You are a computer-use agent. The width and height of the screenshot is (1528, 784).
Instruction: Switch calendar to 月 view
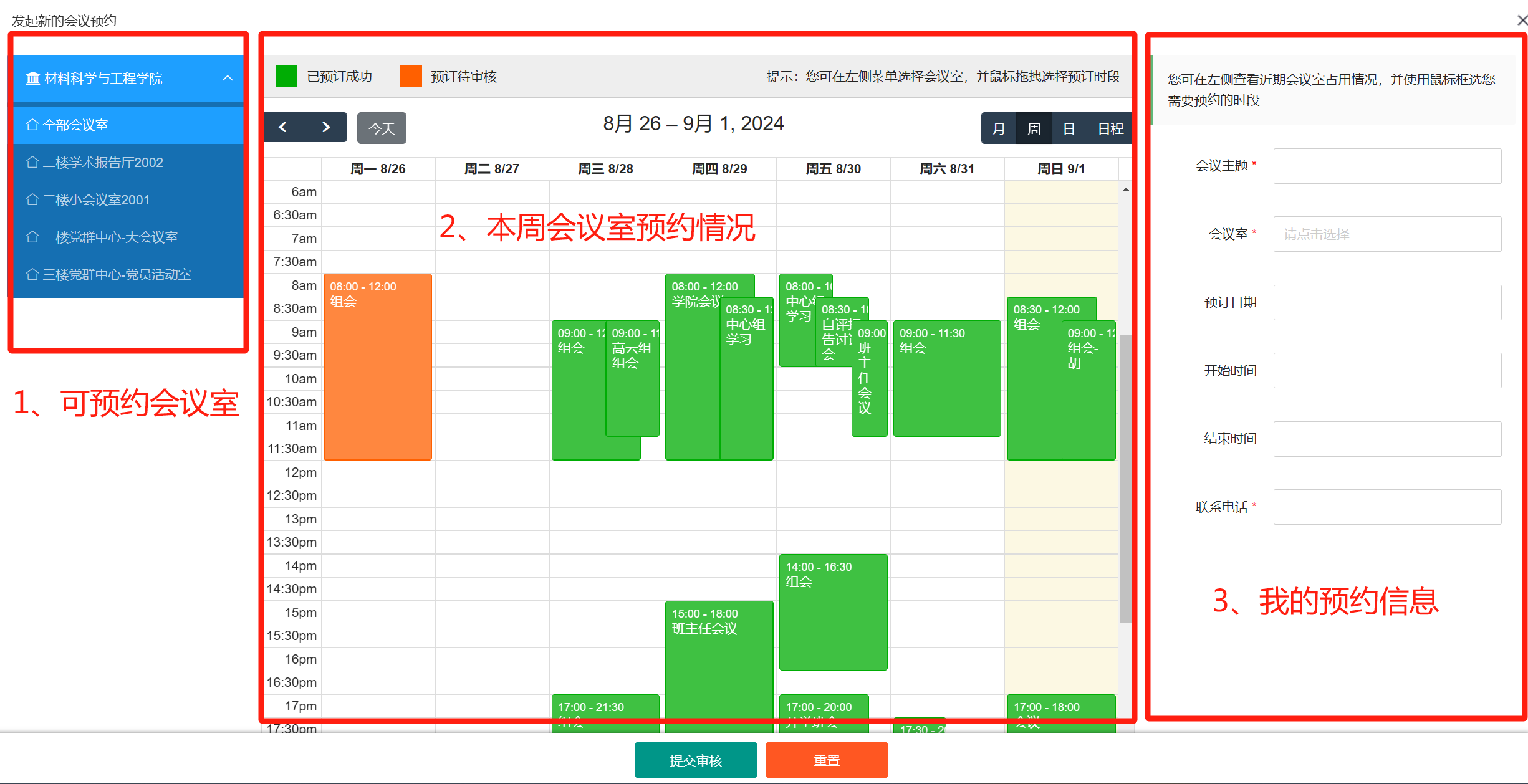[999, 128]
